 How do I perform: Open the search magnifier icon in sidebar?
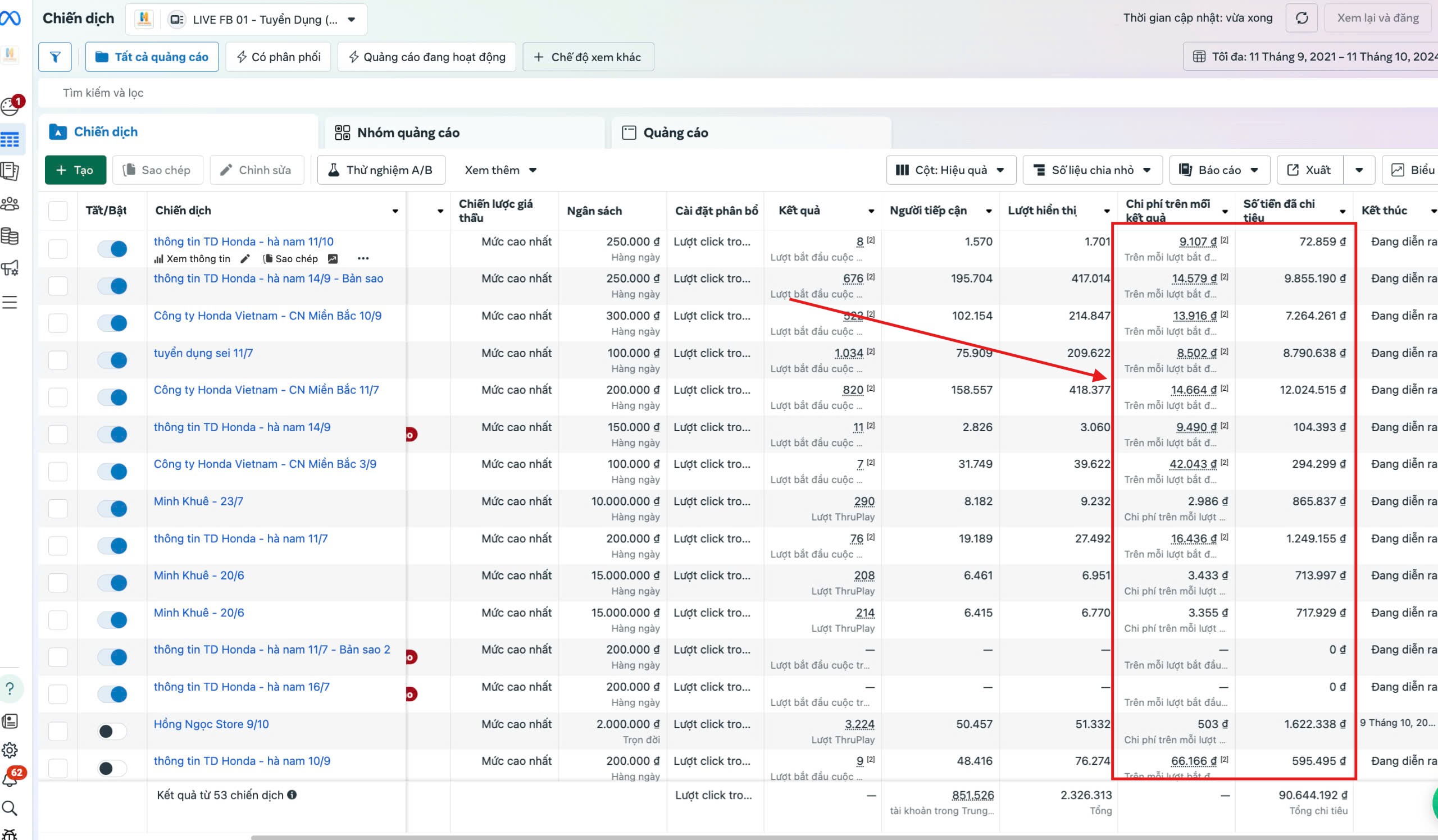(x=10, y=808)
